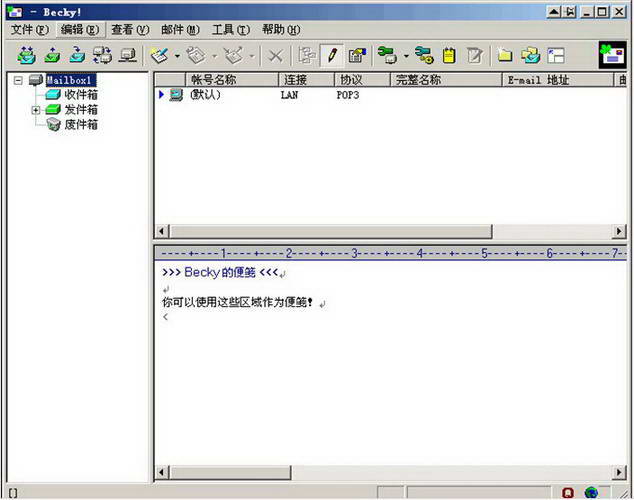
Task: Open the dropdown arrow next to reply icon
Action: (x=214, y=56)
